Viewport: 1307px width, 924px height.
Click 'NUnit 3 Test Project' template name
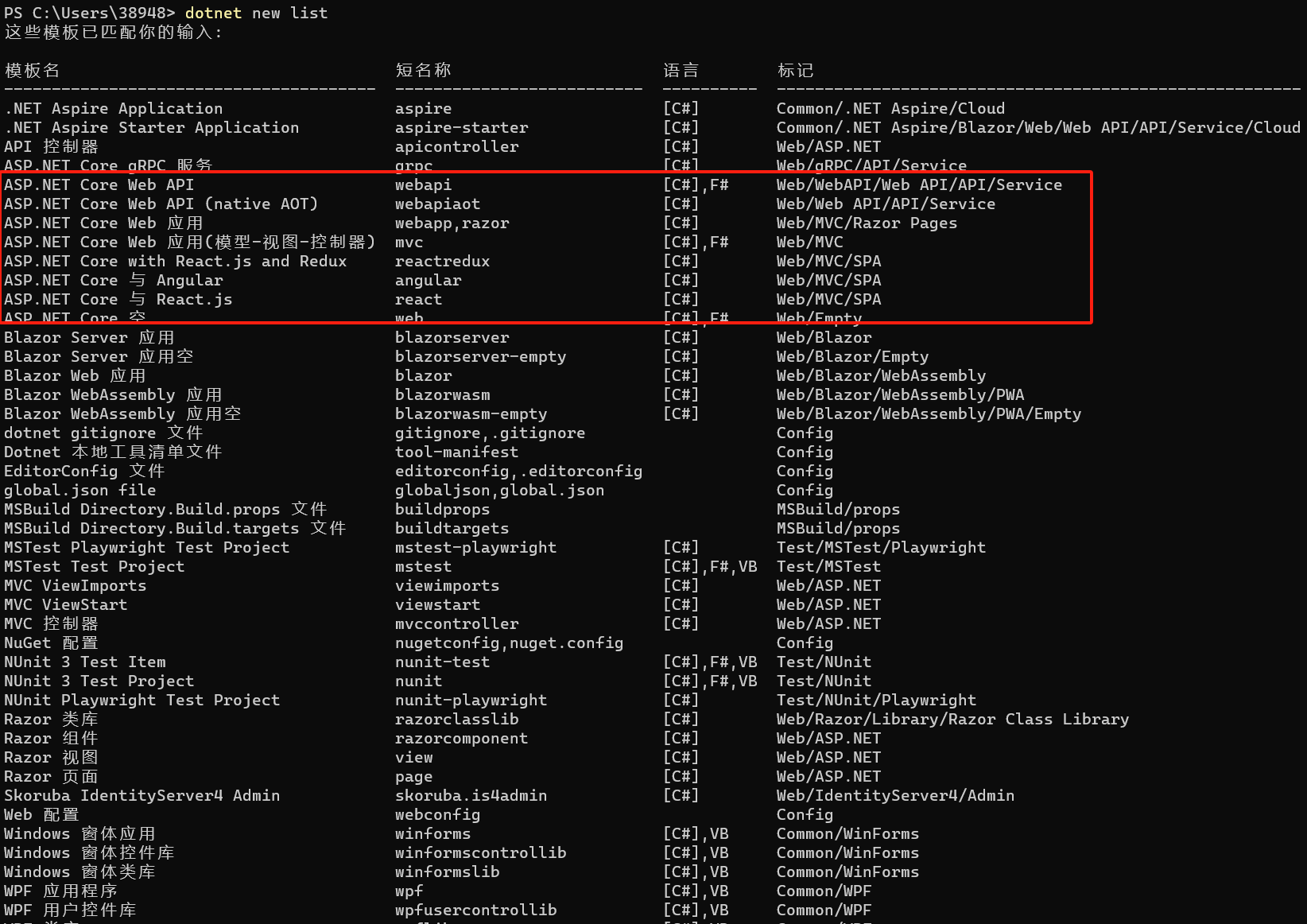(99, 681)
